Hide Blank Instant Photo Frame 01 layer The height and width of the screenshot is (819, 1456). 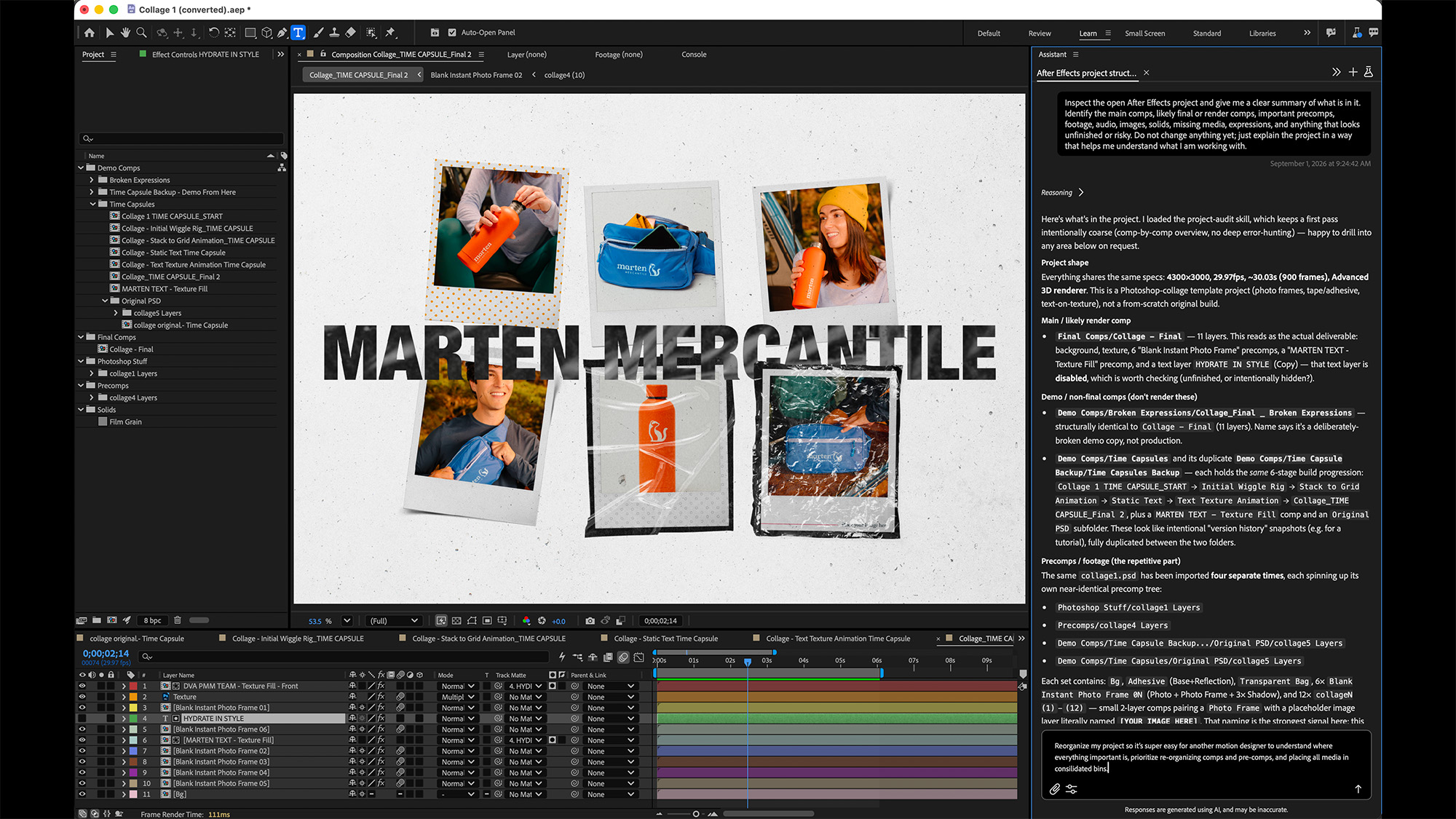click(x=82, y=708)
